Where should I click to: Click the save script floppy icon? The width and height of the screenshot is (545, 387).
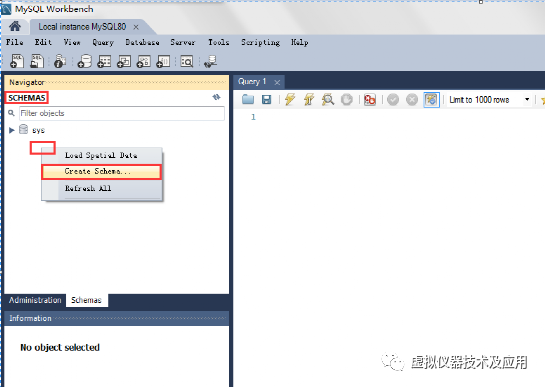click(x=266, y=100)
